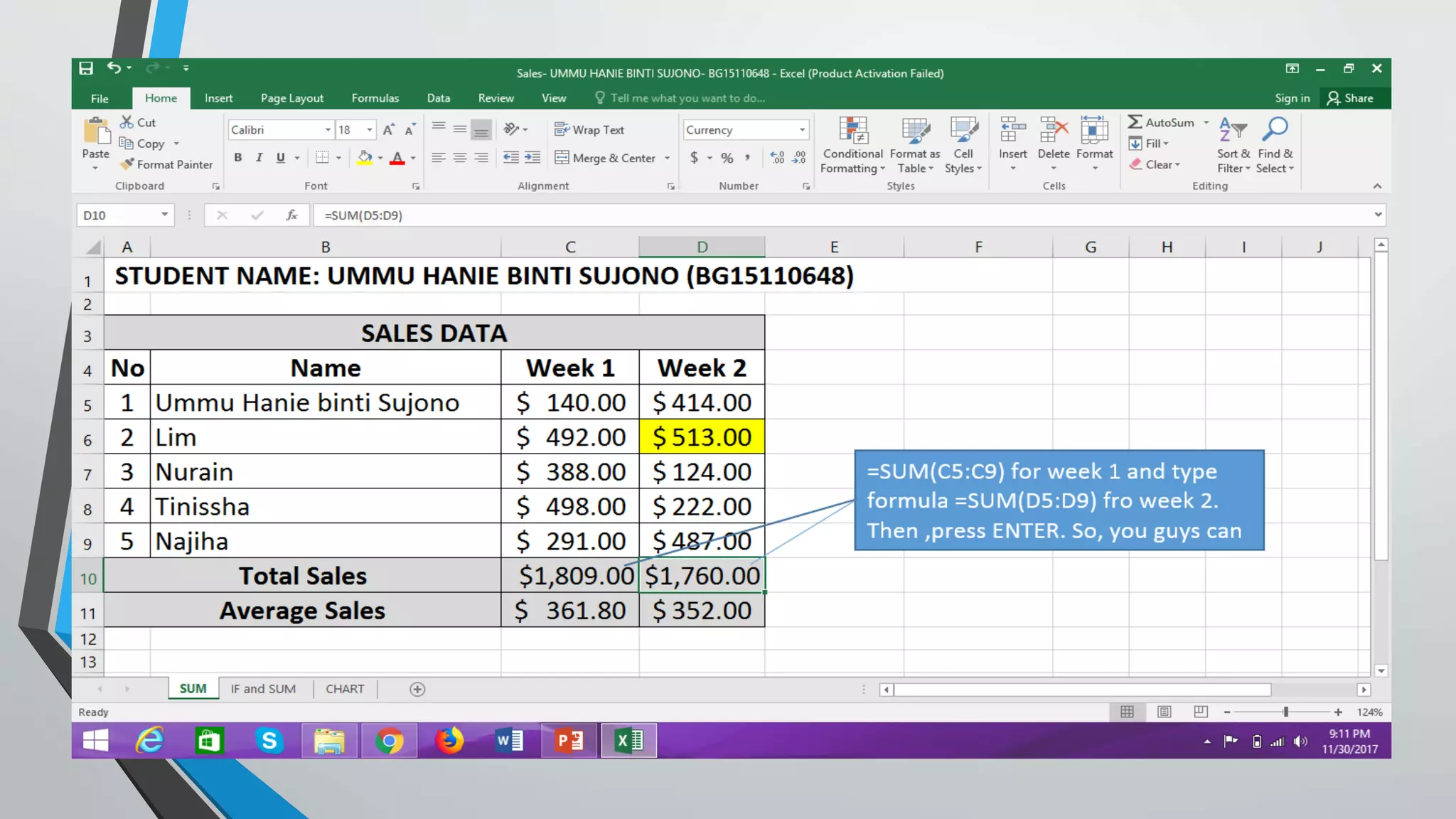1456x819 pixels.
Task: Click the Undo arrow icon
Action: pyautogui.click(x=114, y=68)
